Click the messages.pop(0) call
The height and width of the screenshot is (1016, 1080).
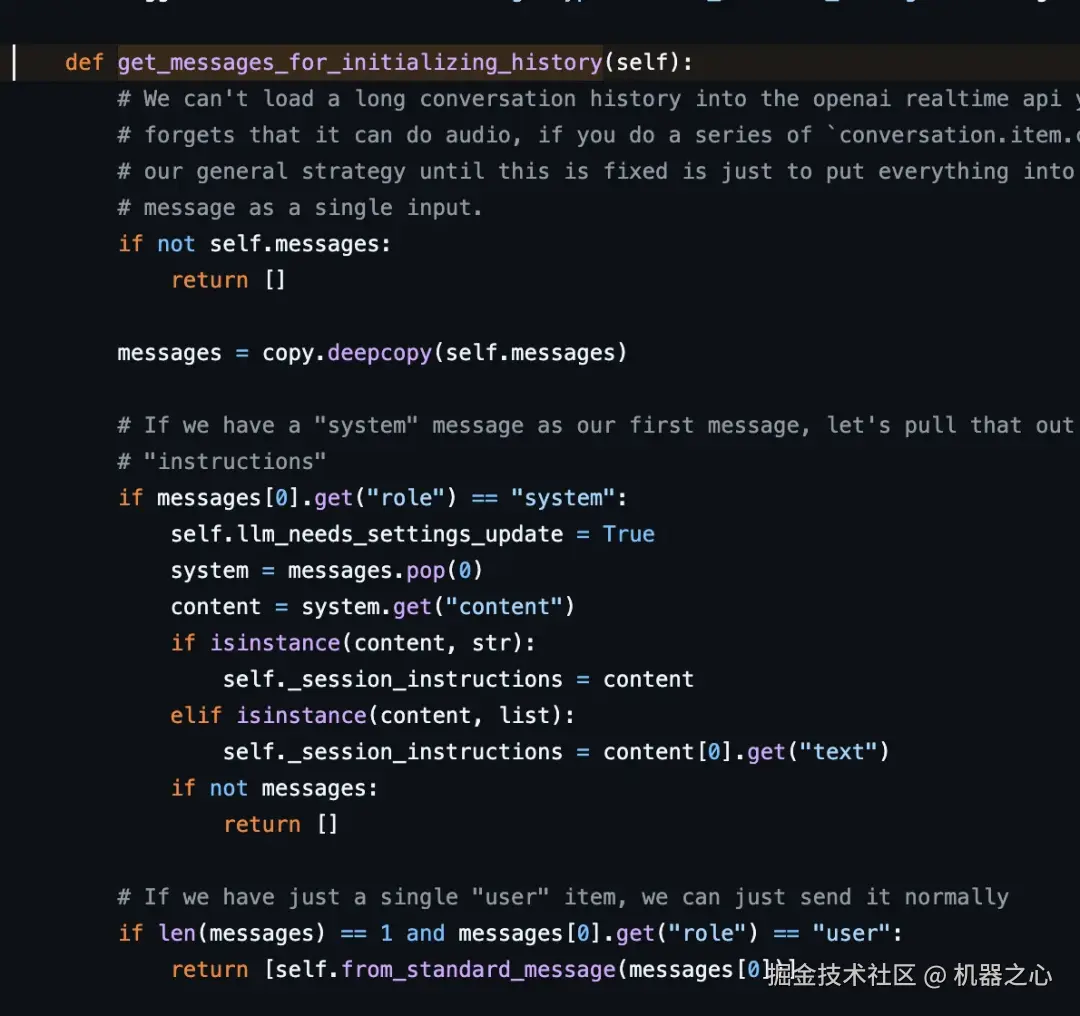[x=385, y=570]
